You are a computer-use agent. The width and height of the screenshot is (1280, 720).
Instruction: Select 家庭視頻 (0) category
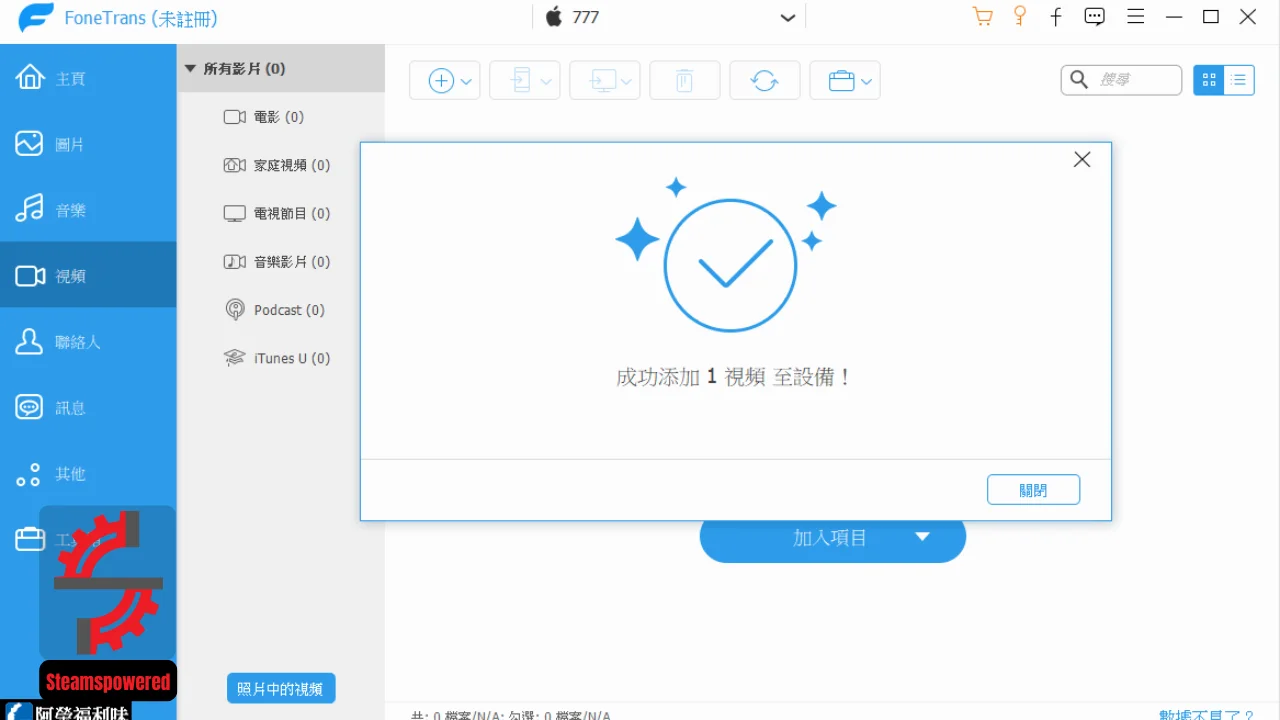click(277, 165)
